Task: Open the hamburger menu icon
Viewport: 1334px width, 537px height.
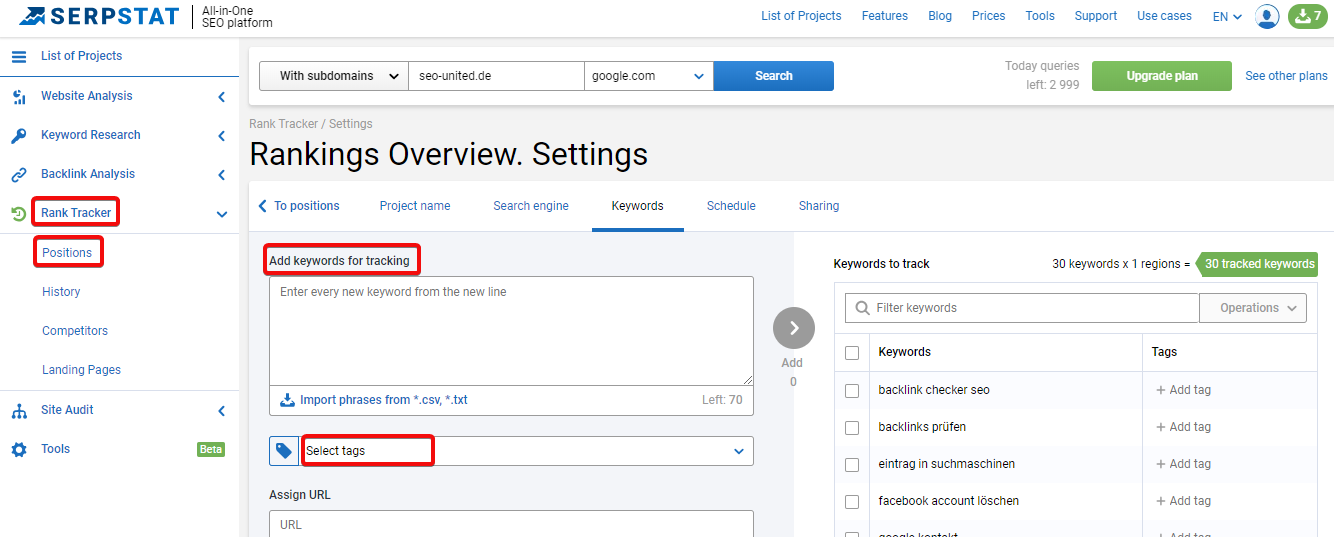Action: (19, 56)
